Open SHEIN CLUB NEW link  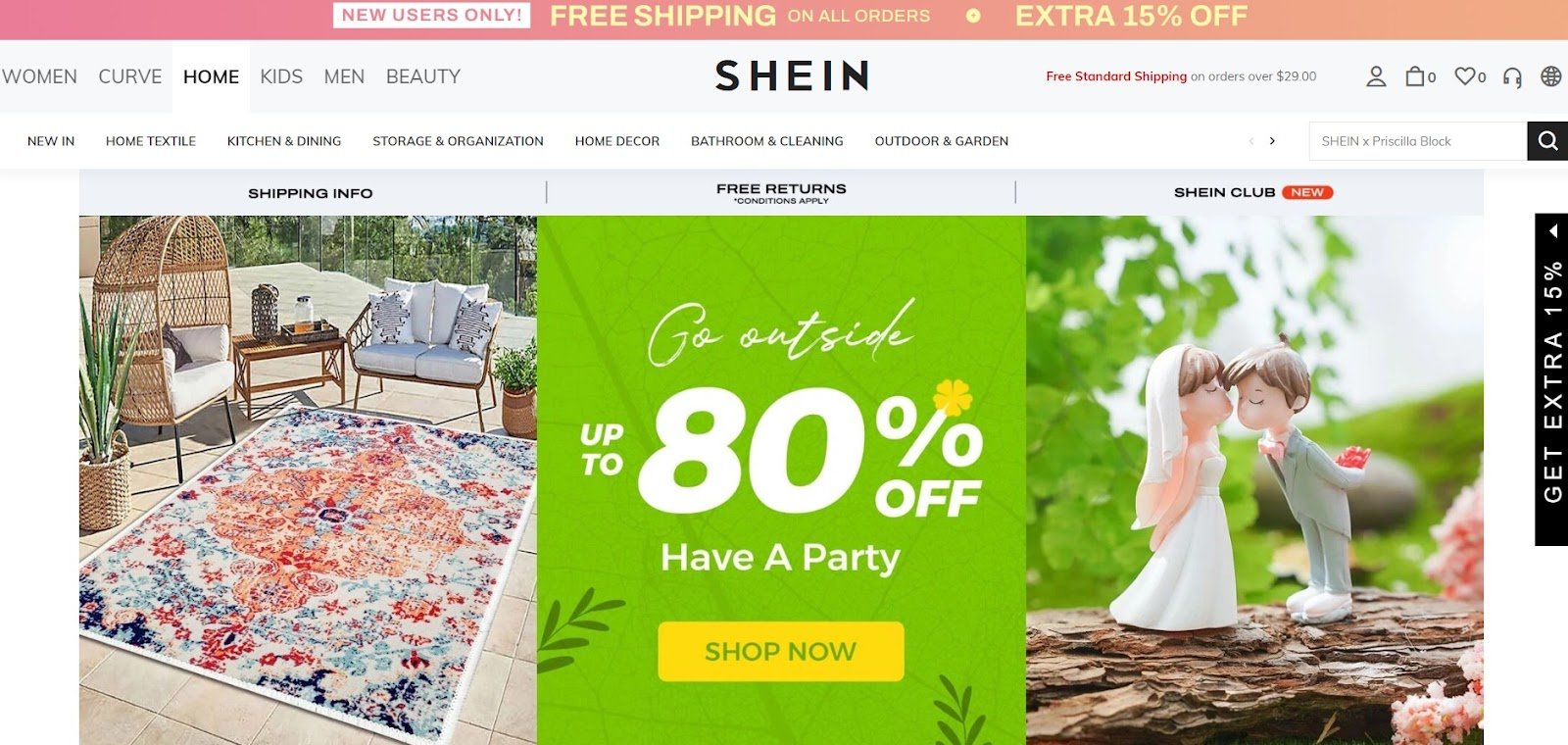tap(1253, 192)
